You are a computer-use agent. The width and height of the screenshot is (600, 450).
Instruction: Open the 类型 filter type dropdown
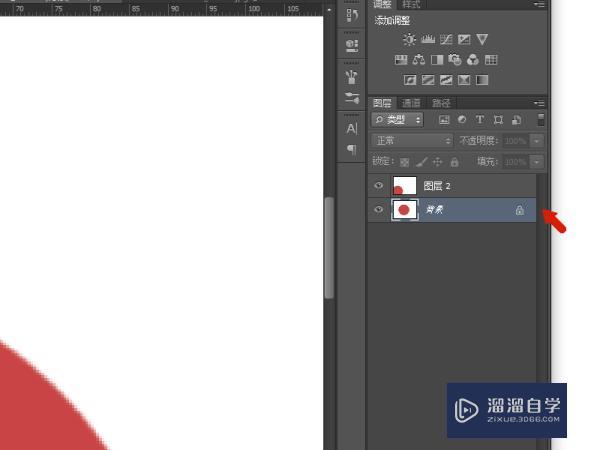click(397, 120)
